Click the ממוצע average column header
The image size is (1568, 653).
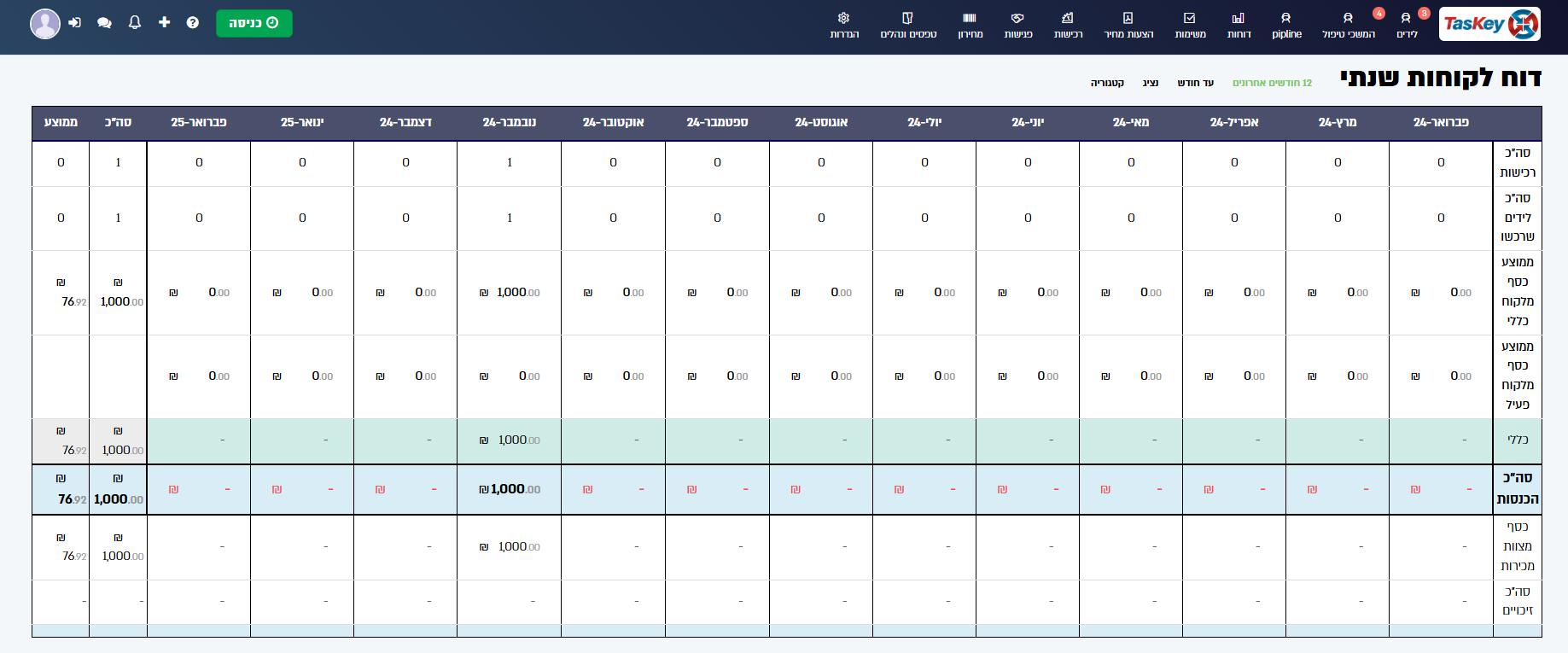(61, 123)
